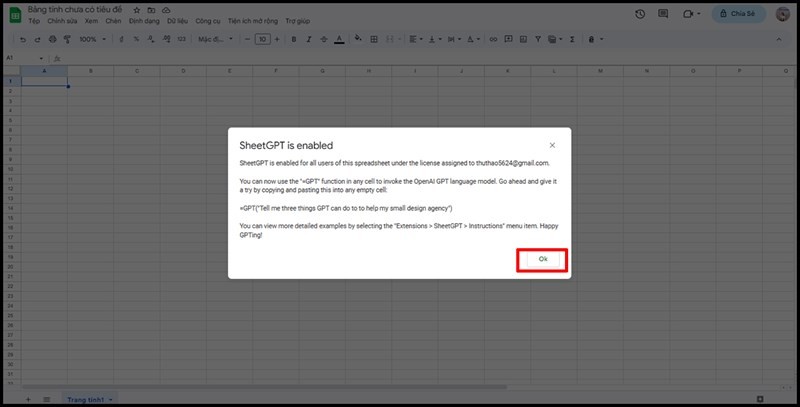Open the all sheets list icon
This screenshot has height=407, width=800.
(x=46, y=399)
